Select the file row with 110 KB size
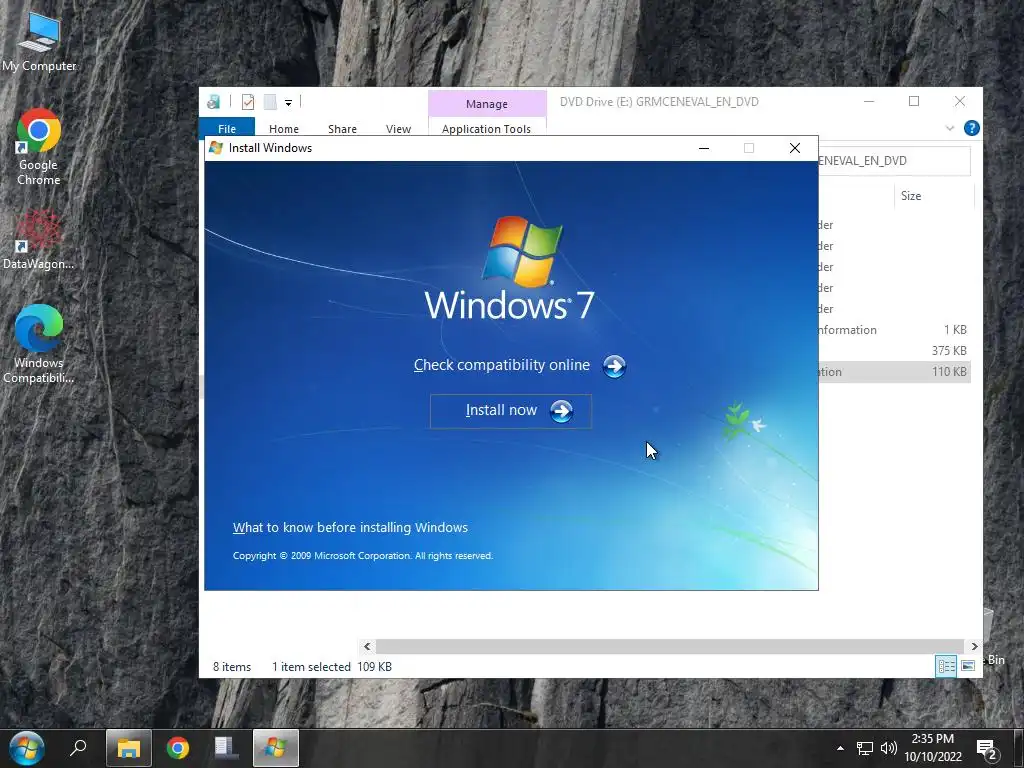Image resolution: width=1024 pixels, height=768 pixels. click(x=894, y=372)
